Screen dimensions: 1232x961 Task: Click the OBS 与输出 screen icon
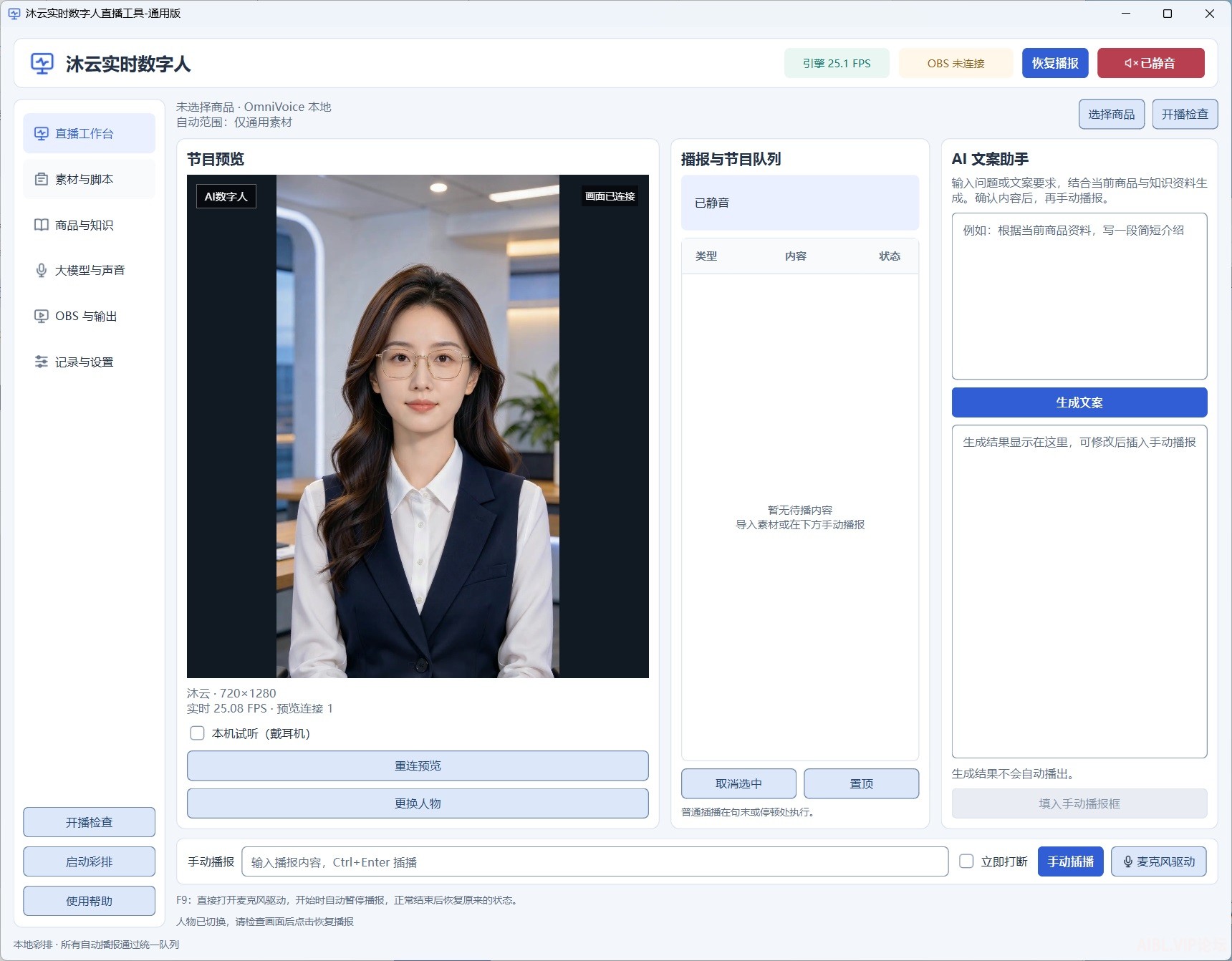point(42,316)
